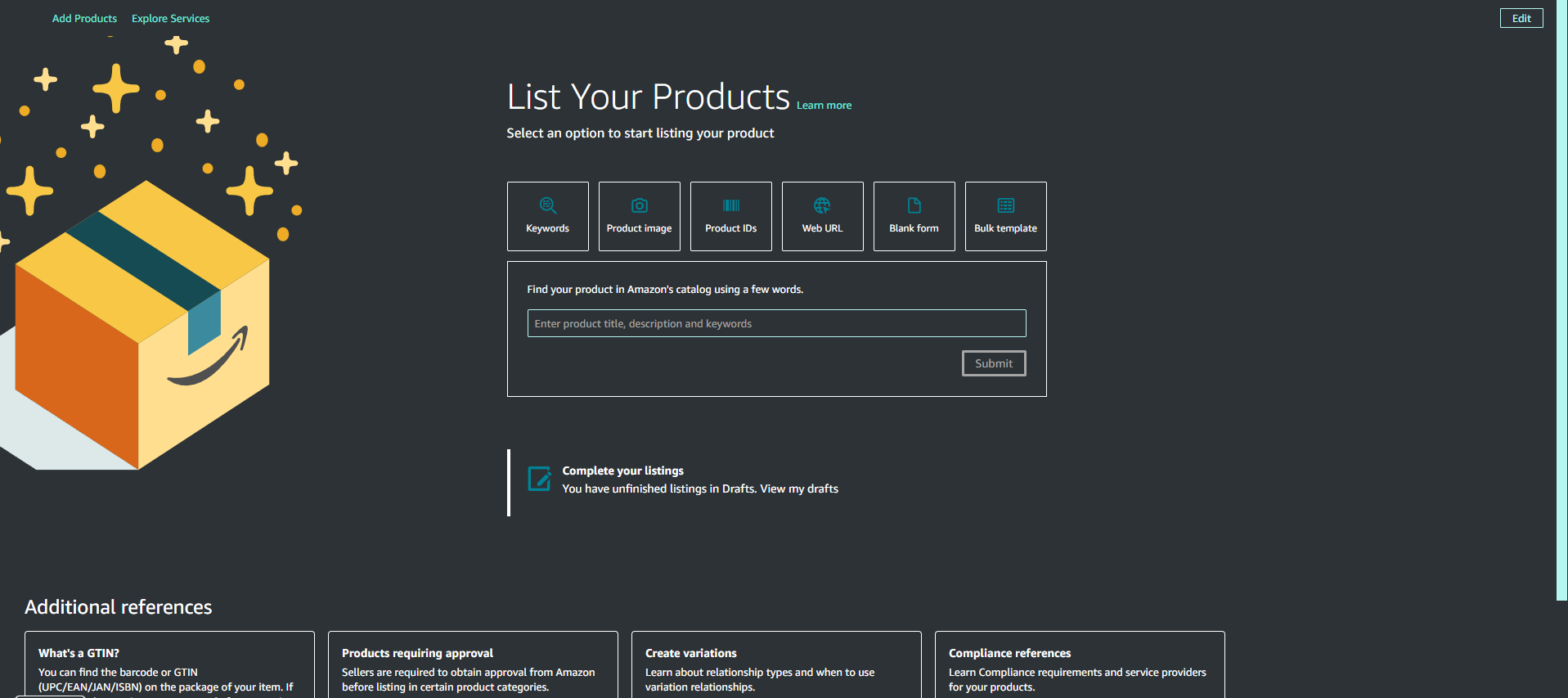Pick the Product IDs barcode icon

click(x=730, y=205)
